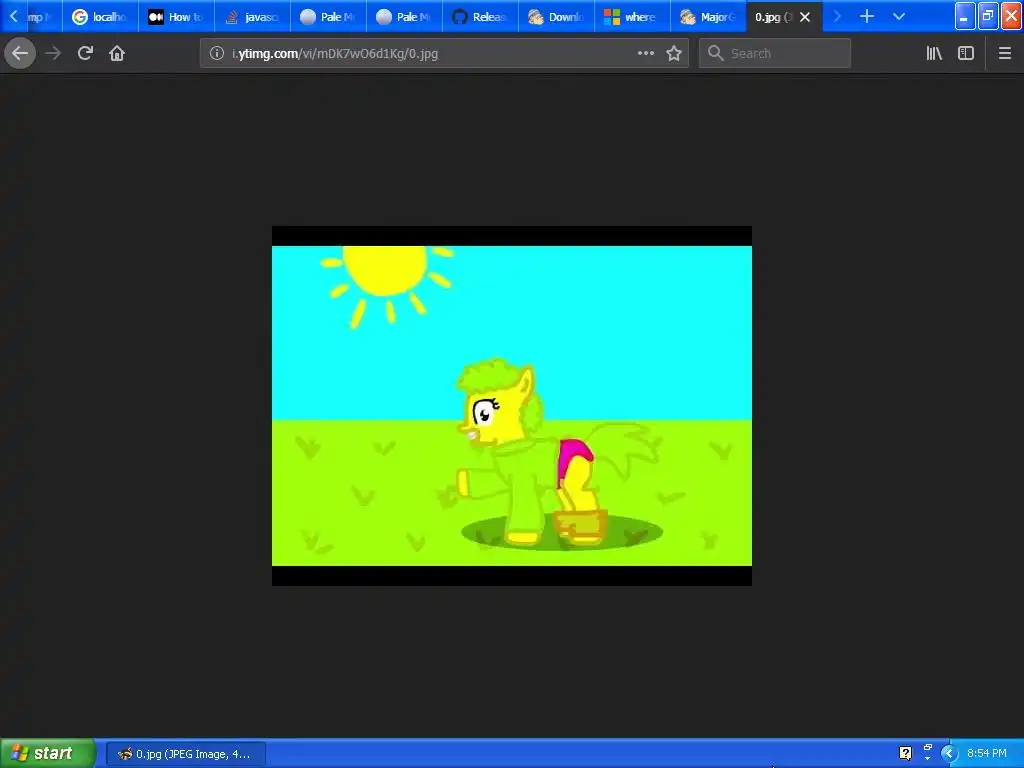Show site information icon in address bar
Image resolution: width=1024 pixels, height=768 pixels.
(x=217, y=54)
